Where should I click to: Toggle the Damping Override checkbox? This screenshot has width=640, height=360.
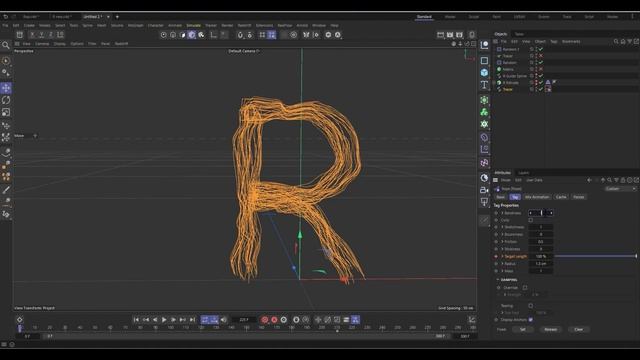525,287
